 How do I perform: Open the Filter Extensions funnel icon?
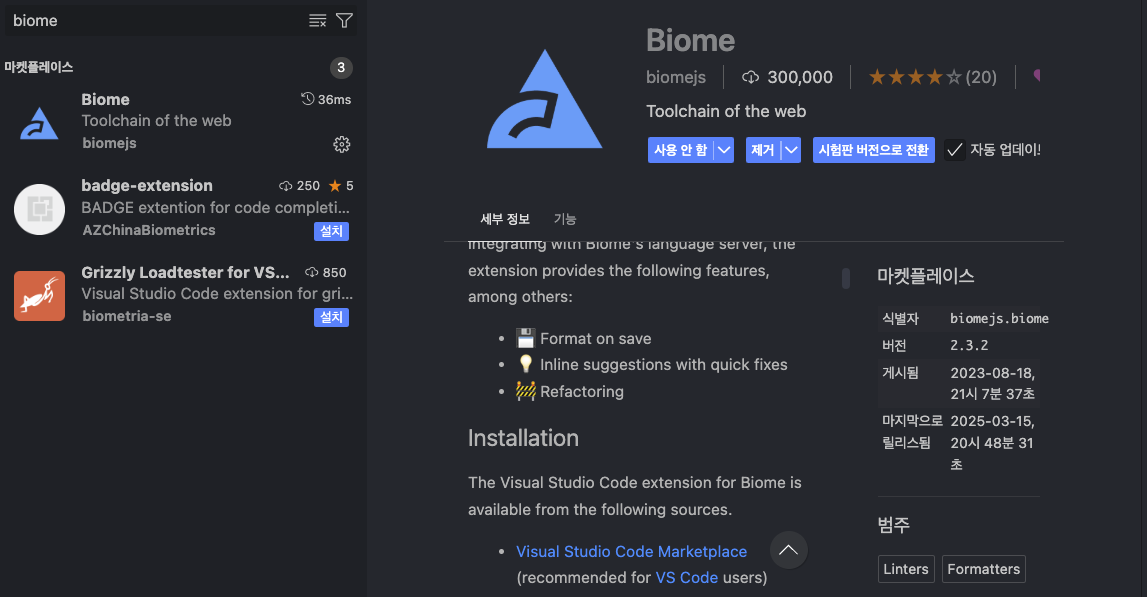pyautogui.click(x=344, y=20)
